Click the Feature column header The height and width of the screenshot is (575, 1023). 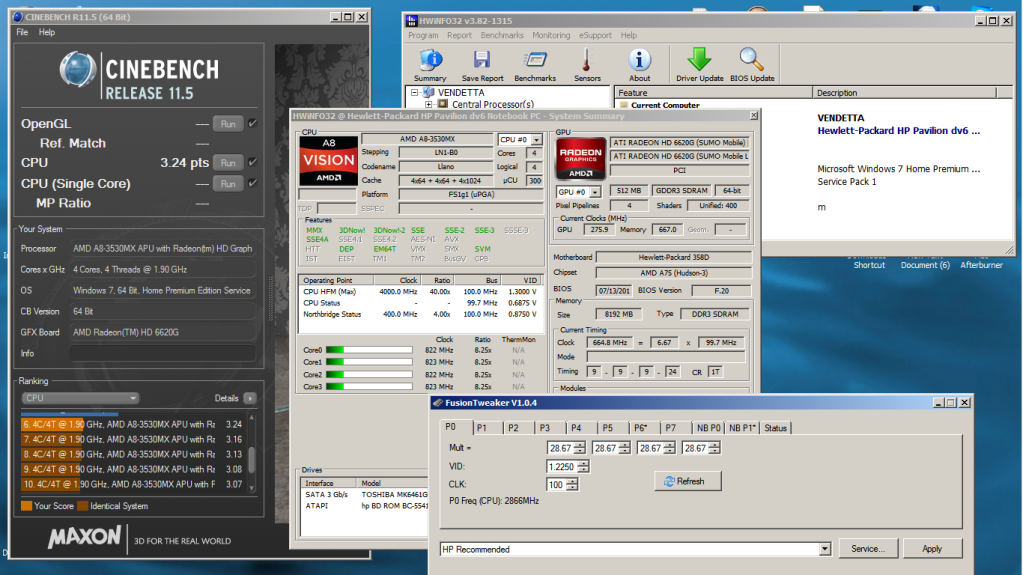tap(714, 93)
